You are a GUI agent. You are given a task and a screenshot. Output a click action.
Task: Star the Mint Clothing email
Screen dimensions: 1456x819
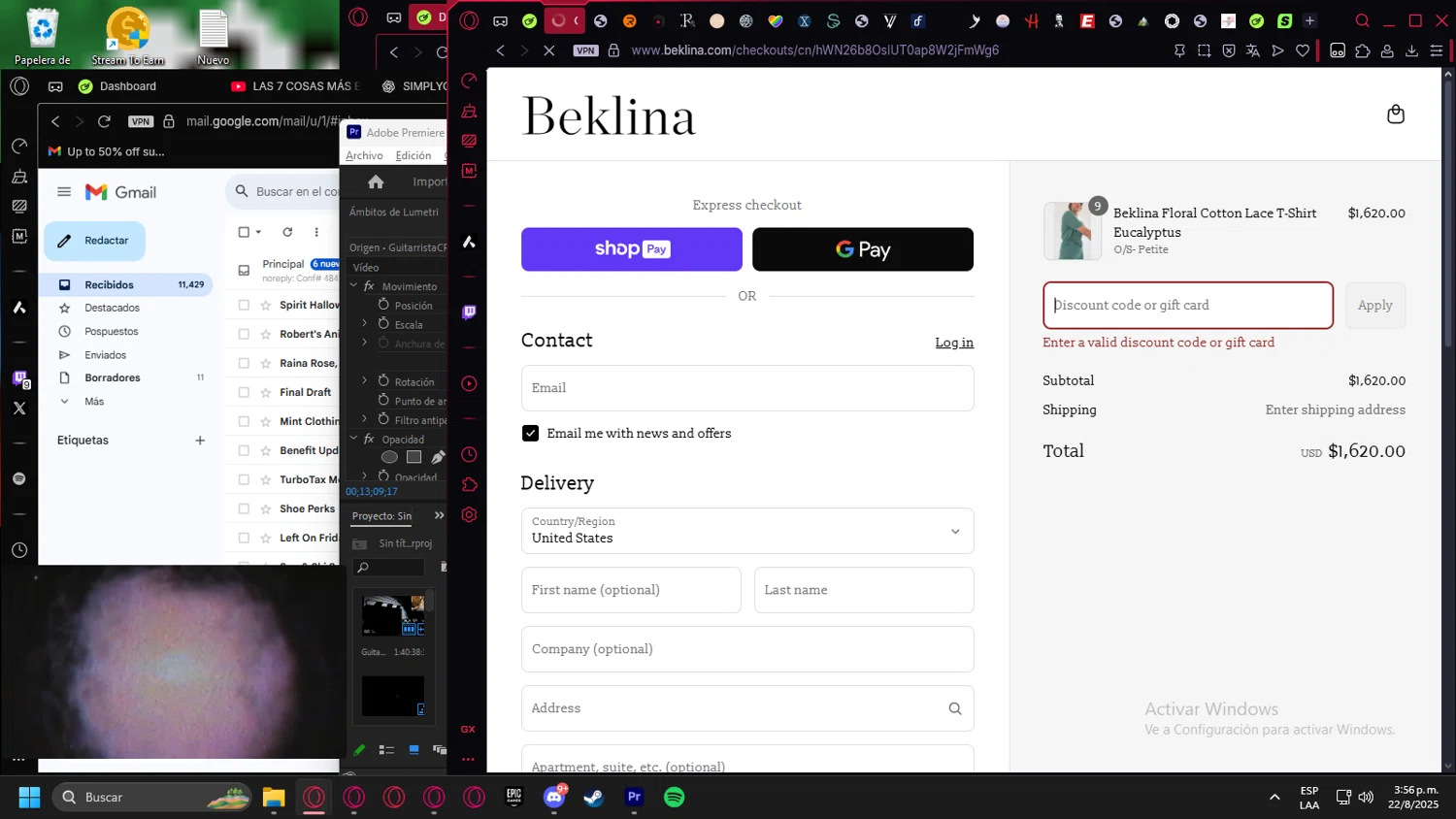(x=265, y=421)
